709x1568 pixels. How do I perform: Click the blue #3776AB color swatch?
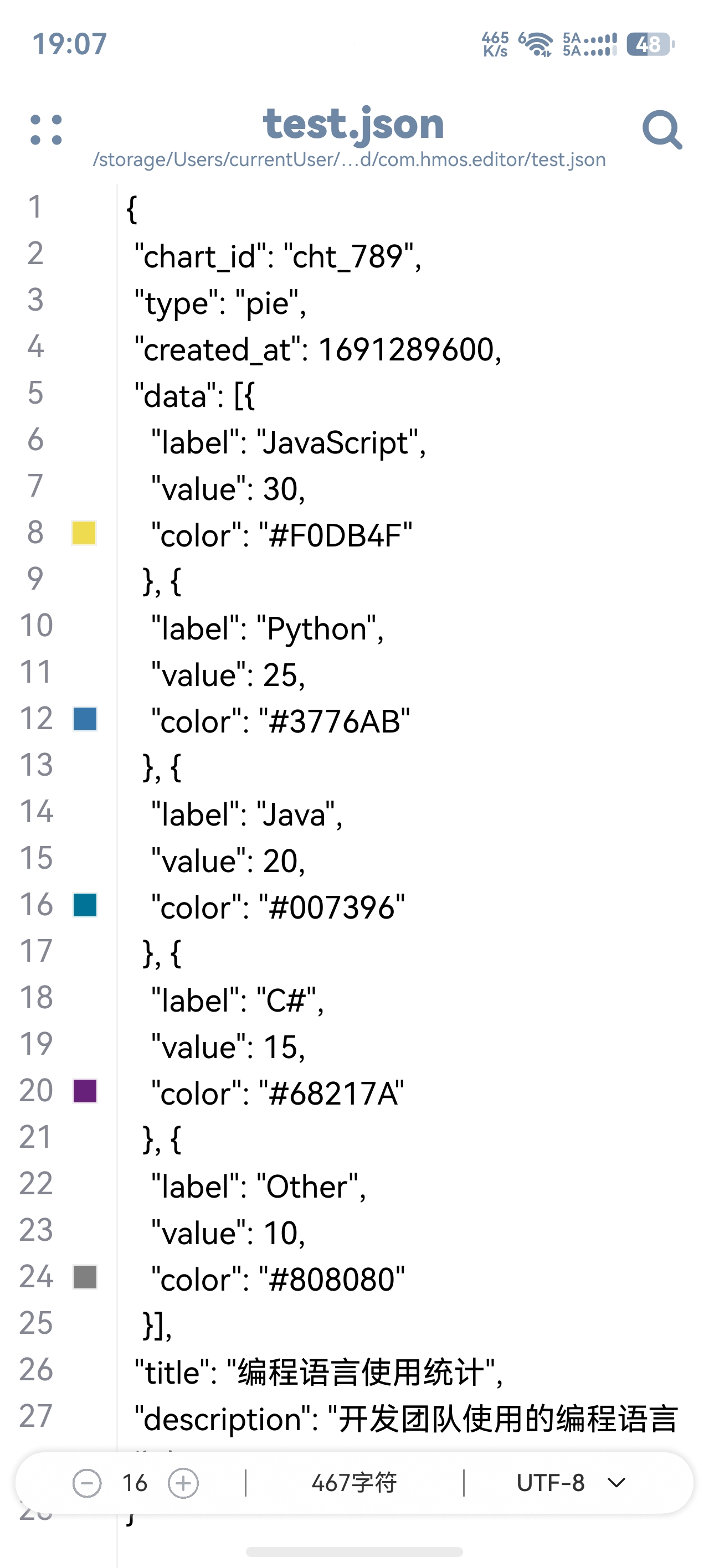[x=85, y=719]
